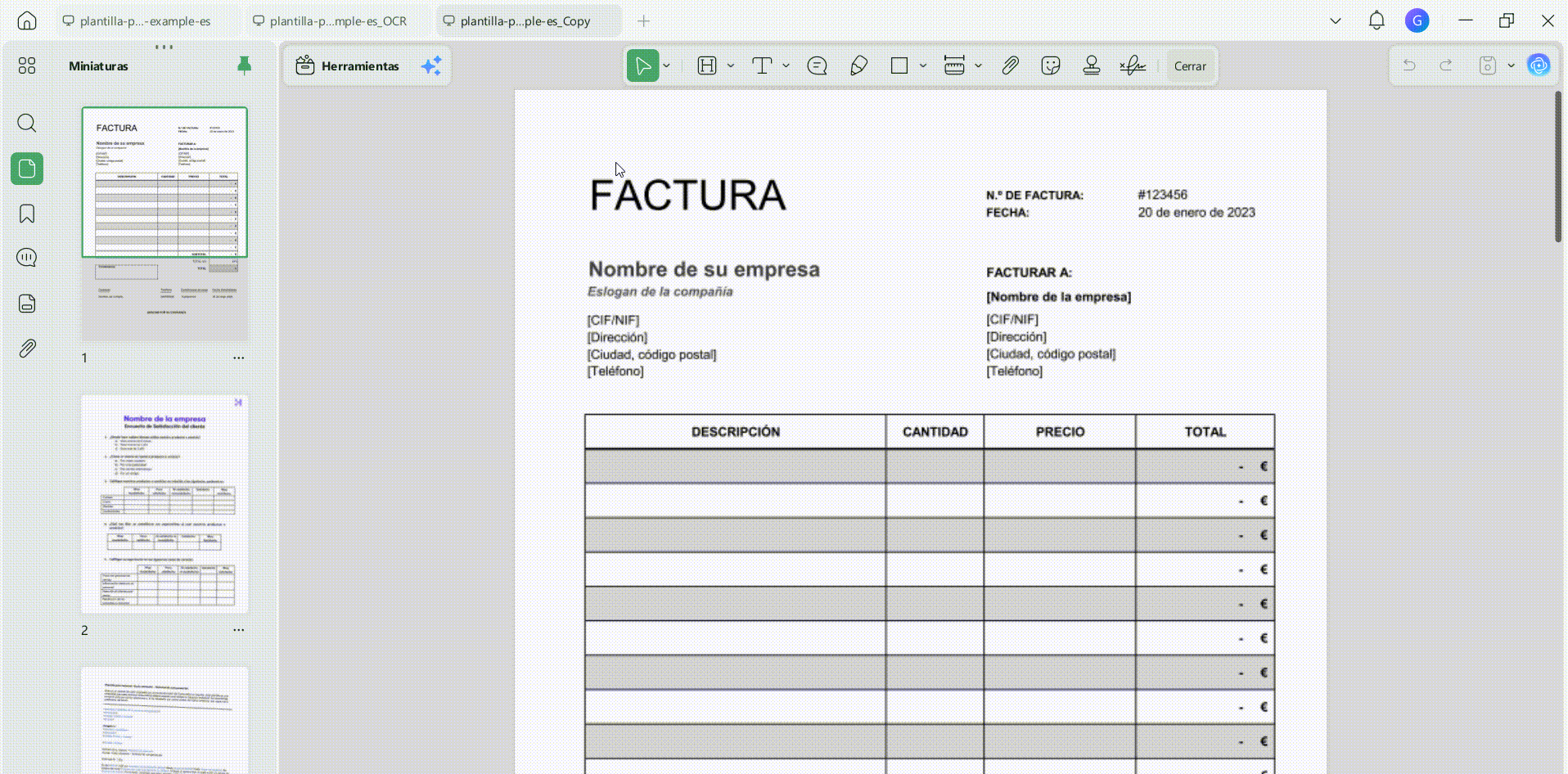This screenshot has height=774, width=1568.
Task: Select the highlight text tool
Action: pyautogui.click(x=707, y=65)
